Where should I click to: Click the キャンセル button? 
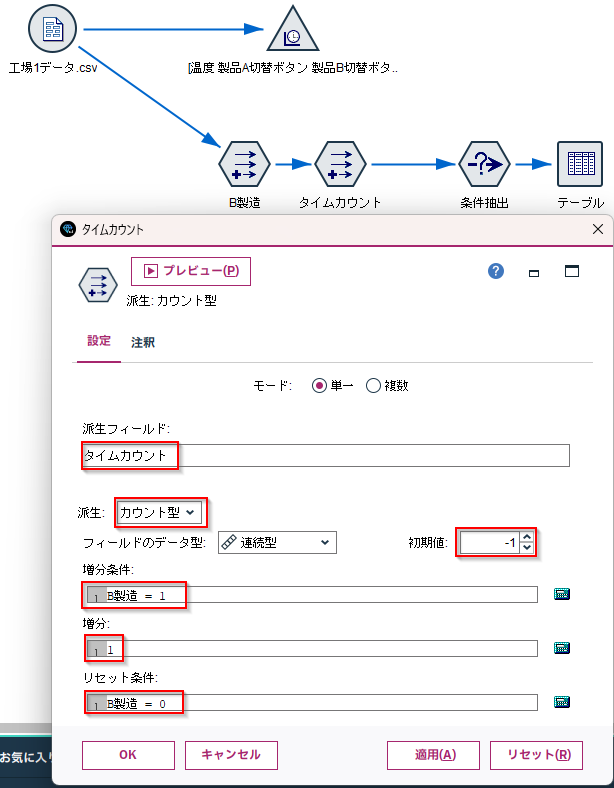click(231, 755)
